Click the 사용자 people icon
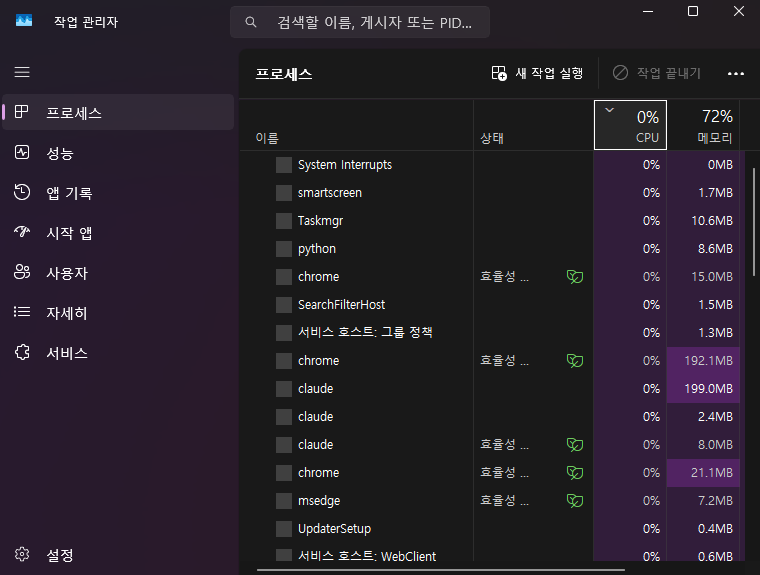This screenshot has height=575, width=760. 22,272
